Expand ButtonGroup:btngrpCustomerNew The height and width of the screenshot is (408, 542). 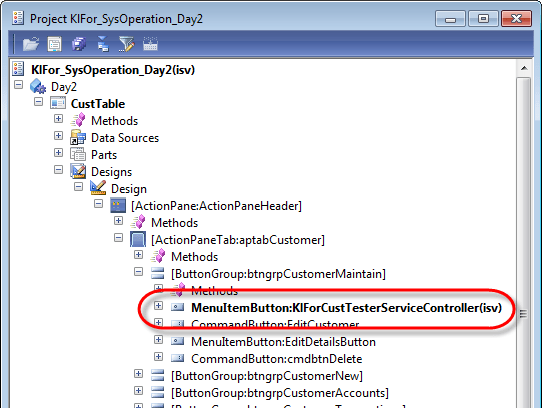[139, 373]
